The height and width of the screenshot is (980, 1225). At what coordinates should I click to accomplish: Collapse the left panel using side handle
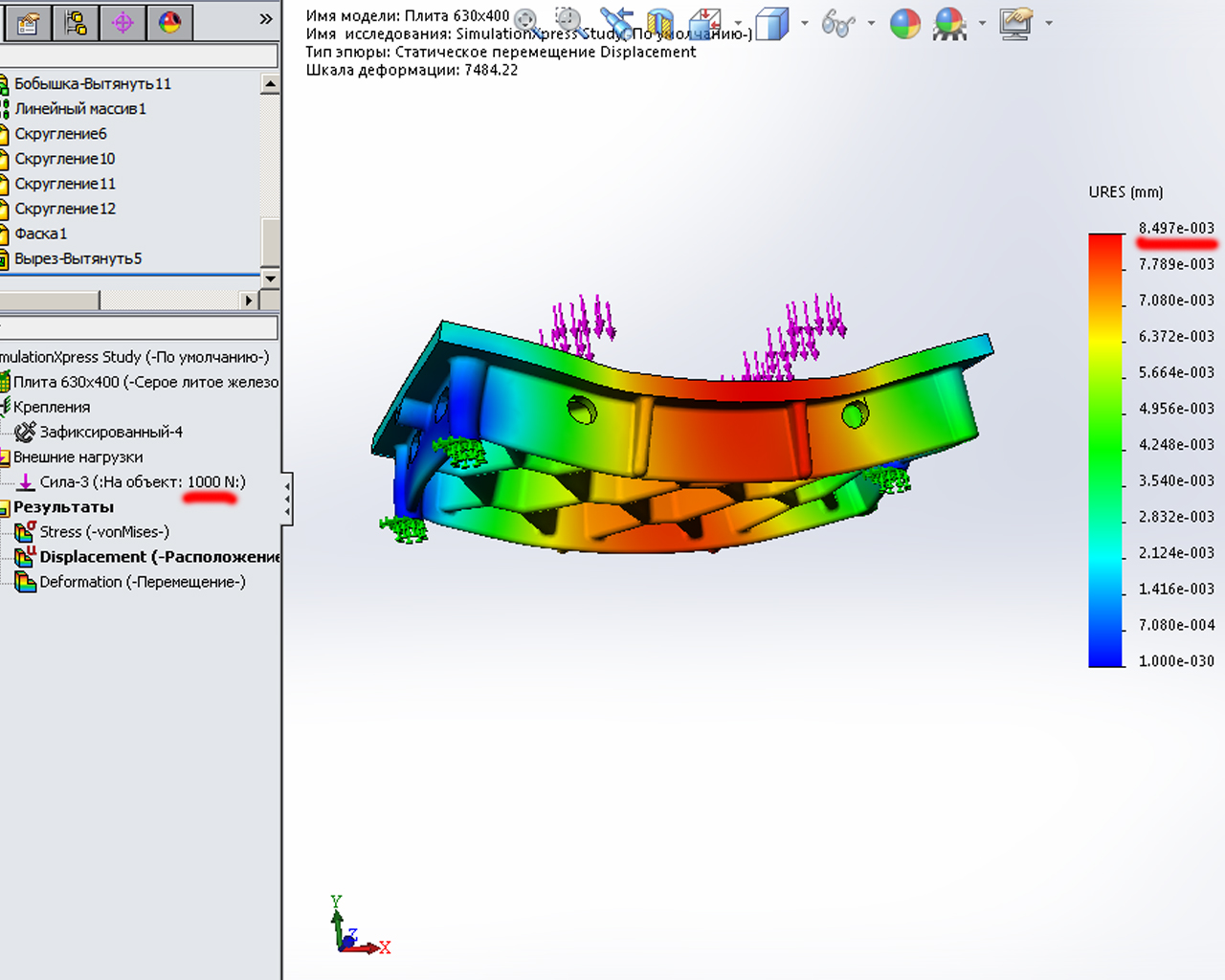coord(287,500)
